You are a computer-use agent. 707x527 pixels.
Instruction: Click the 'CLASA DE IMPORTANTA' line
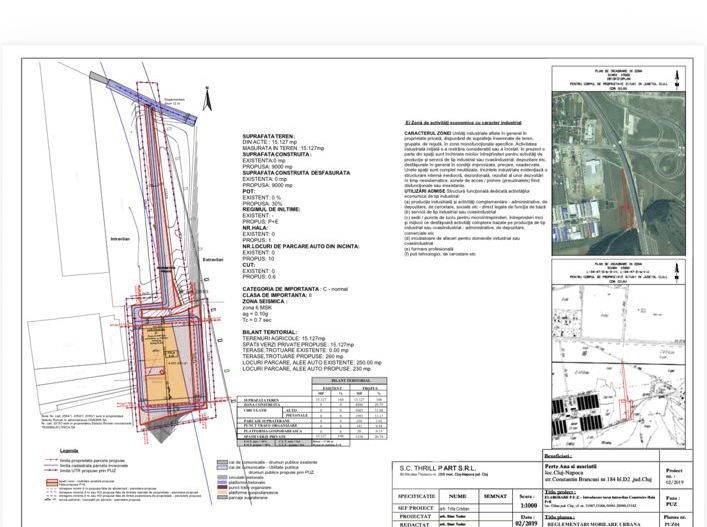(x=277, y=295)
